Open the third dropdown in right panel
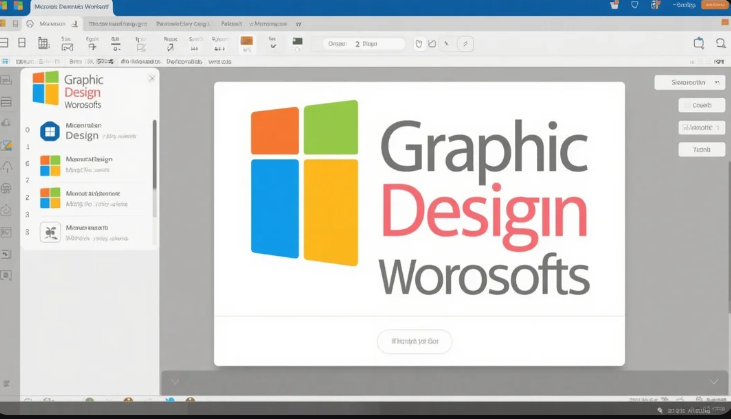The image size is (731, 419). pos(702,127)
